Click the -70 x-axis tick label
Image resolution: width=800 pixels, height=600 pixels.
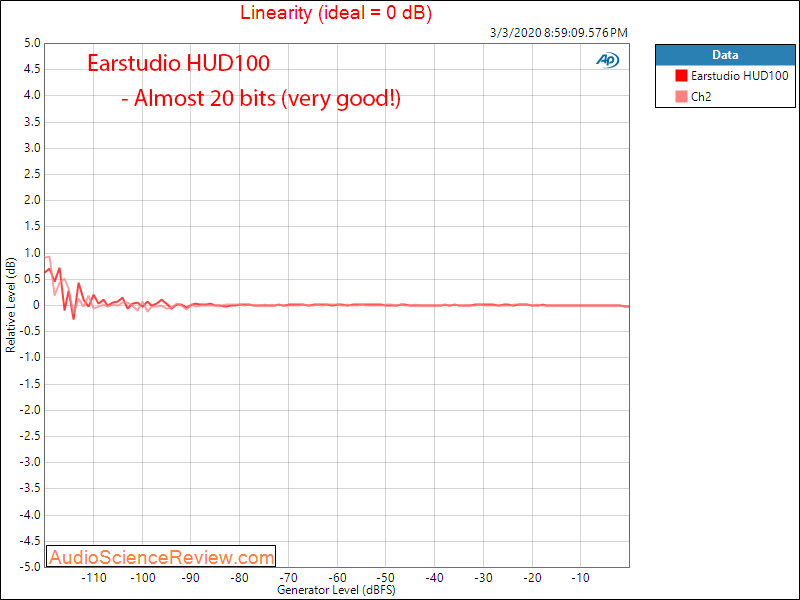click(288, 578)
